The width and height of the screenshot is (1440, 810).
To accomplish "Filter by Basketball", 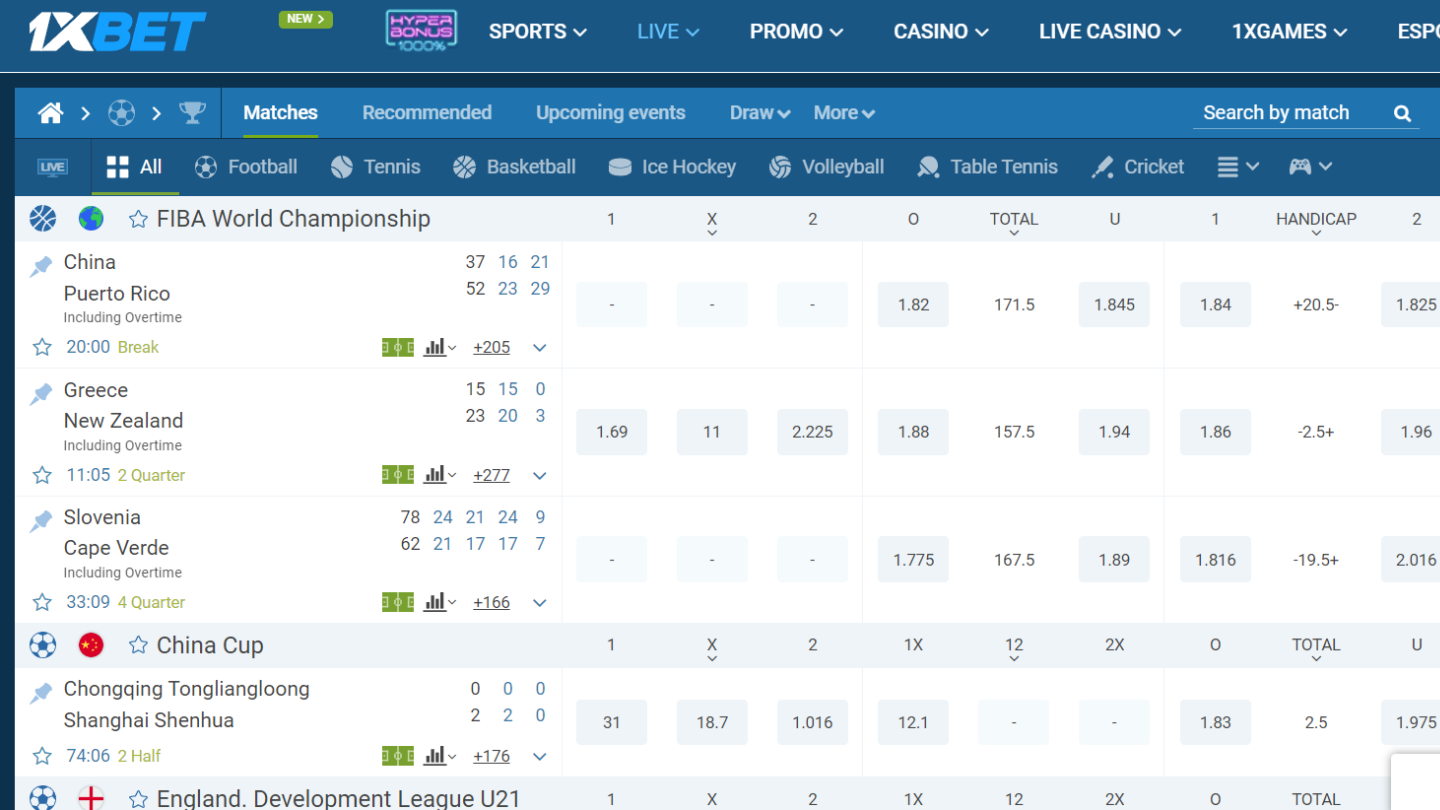I will tap(515, 167).
